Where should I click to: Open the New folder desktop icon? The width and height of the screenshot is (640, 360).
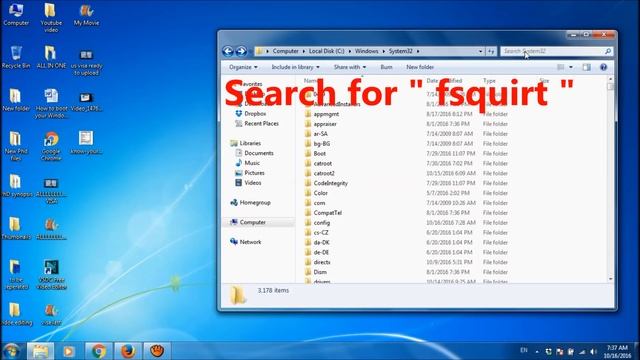pos(16,100)
